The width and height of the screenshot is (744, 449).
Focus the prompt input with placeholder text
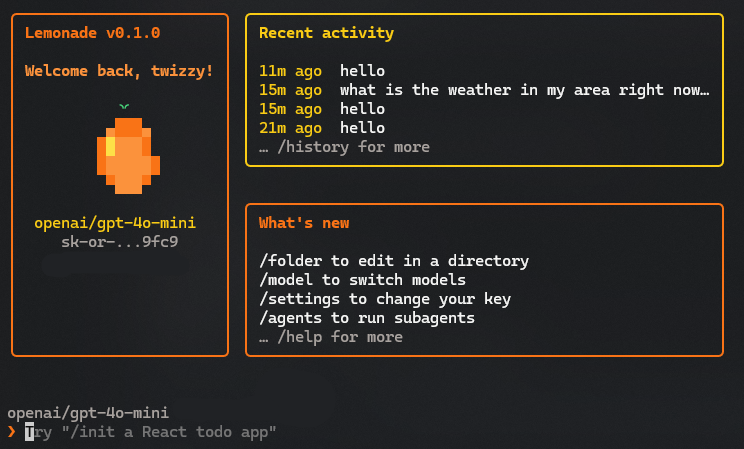click(x=150, y=432)
